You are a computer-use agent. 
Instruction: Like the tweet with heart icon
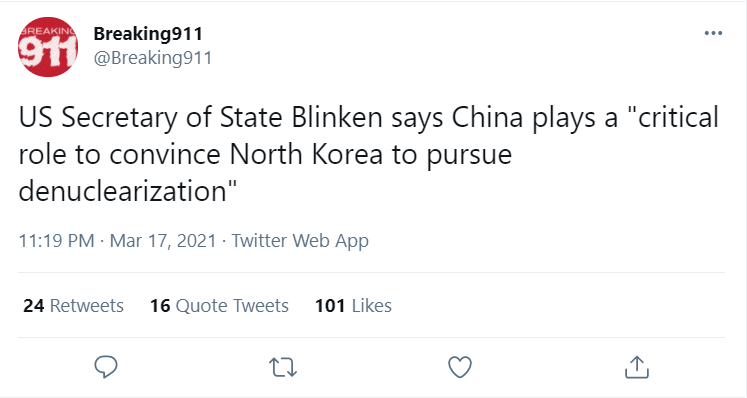pos(460,367)
